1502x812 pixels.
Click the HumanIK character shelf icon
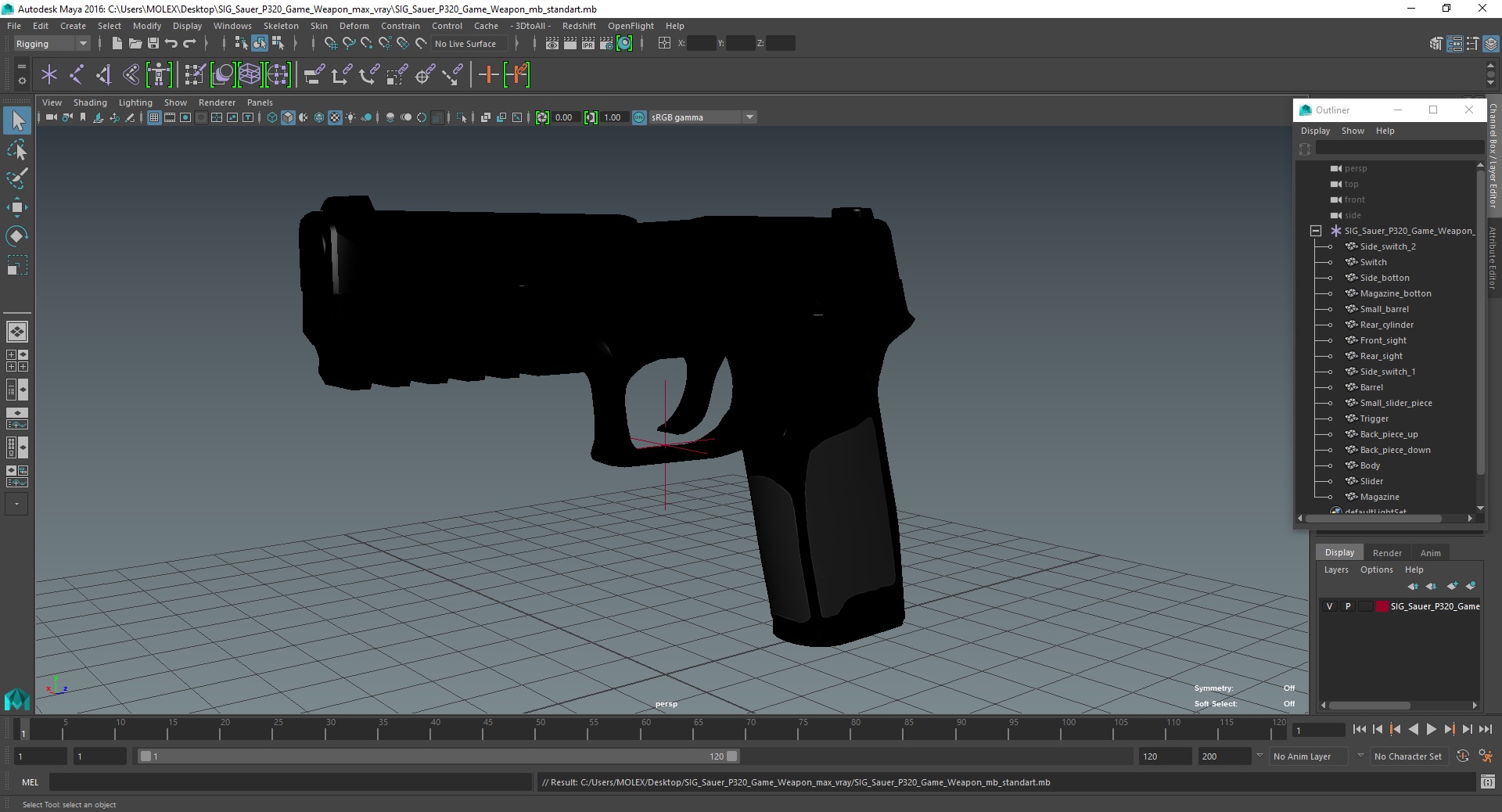pyautogui.click(x=159, y=75)
